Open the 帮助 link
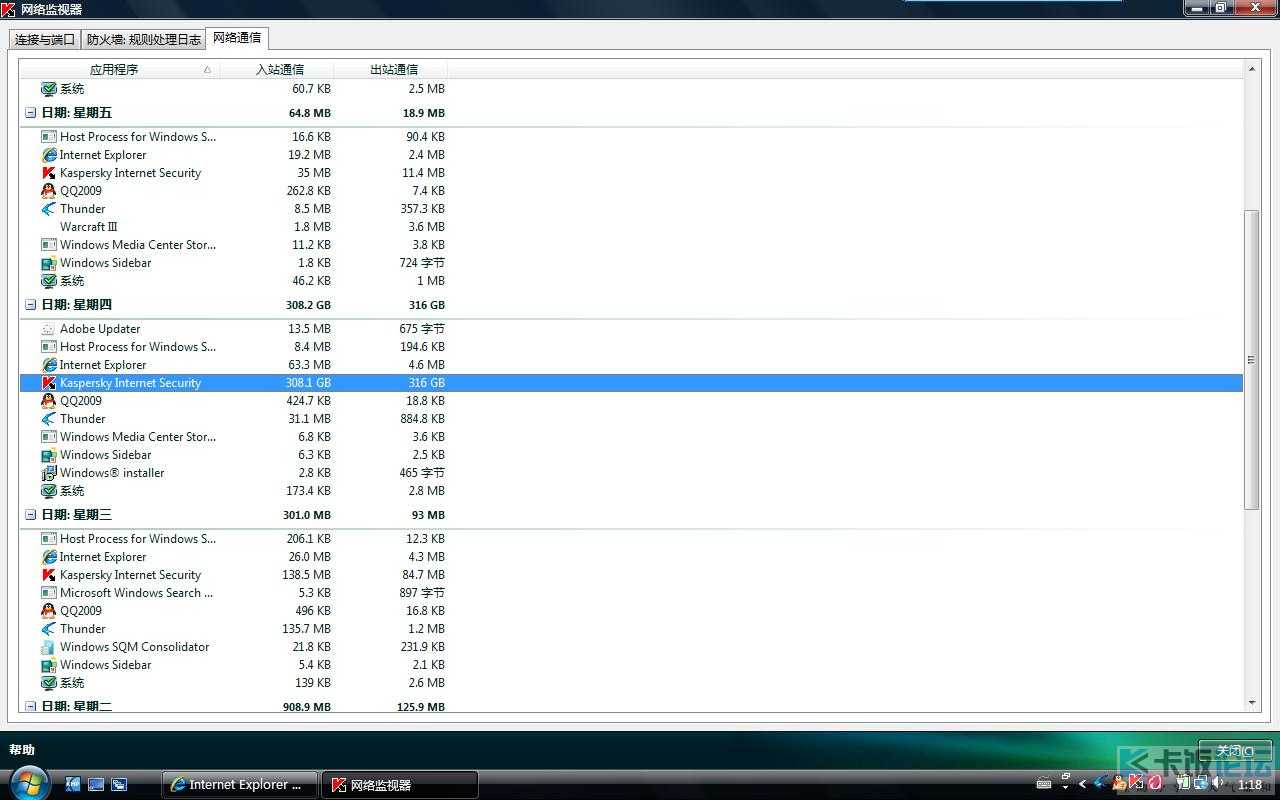Viewport: 1280px width, 800px height. point(22,750)
